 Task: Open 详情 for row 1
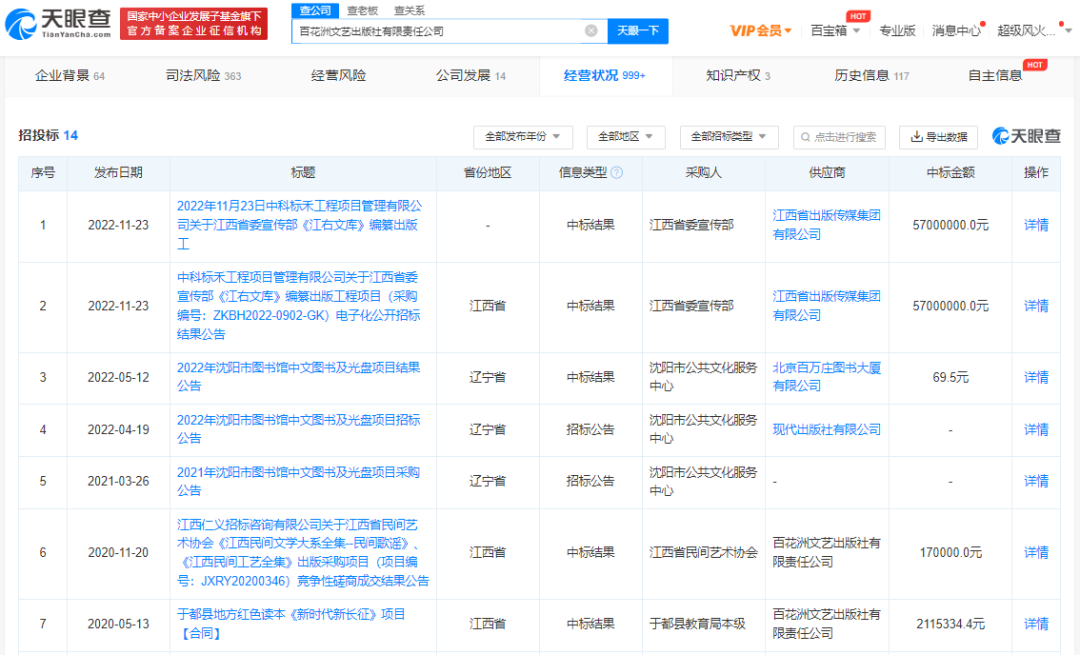(1036, 225)
